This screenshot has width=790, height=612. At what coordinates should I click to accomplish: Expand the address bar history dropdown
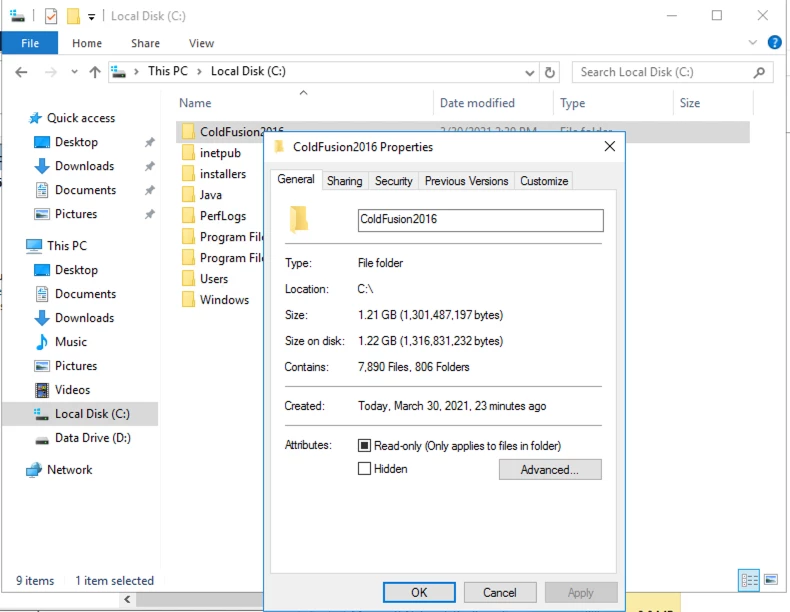(x=530, y=73)
